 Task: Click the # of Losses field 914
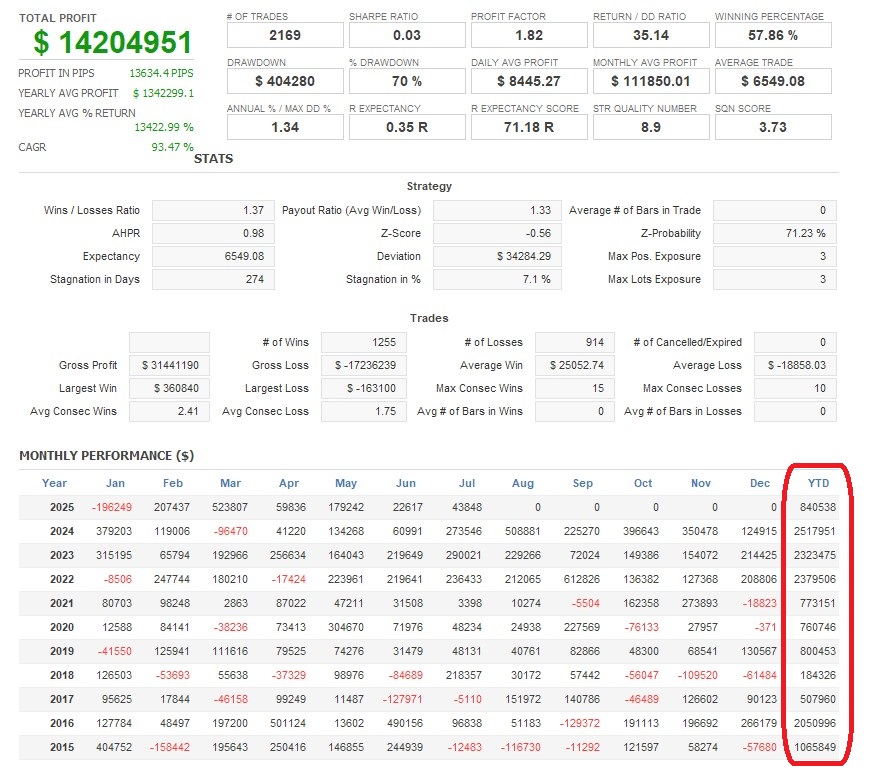(x=575, y=342)
